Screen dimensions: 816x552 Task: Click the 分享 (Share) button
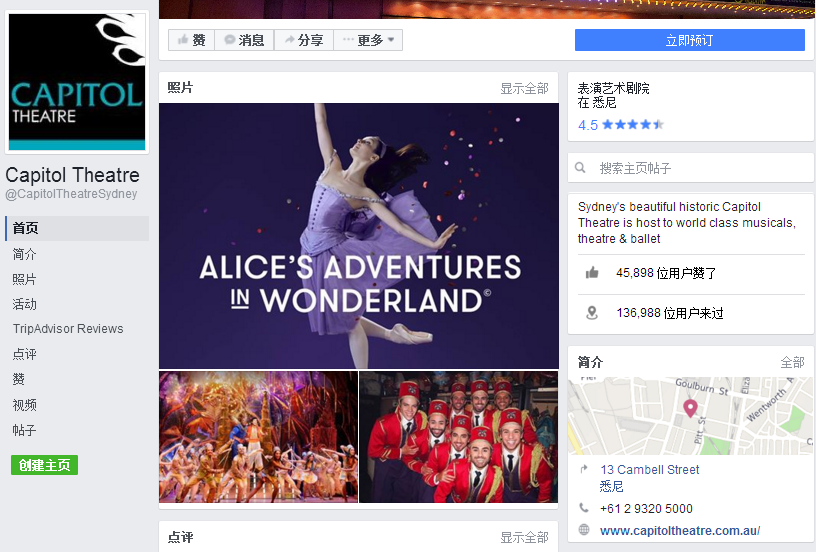click(x=303, y=40)
